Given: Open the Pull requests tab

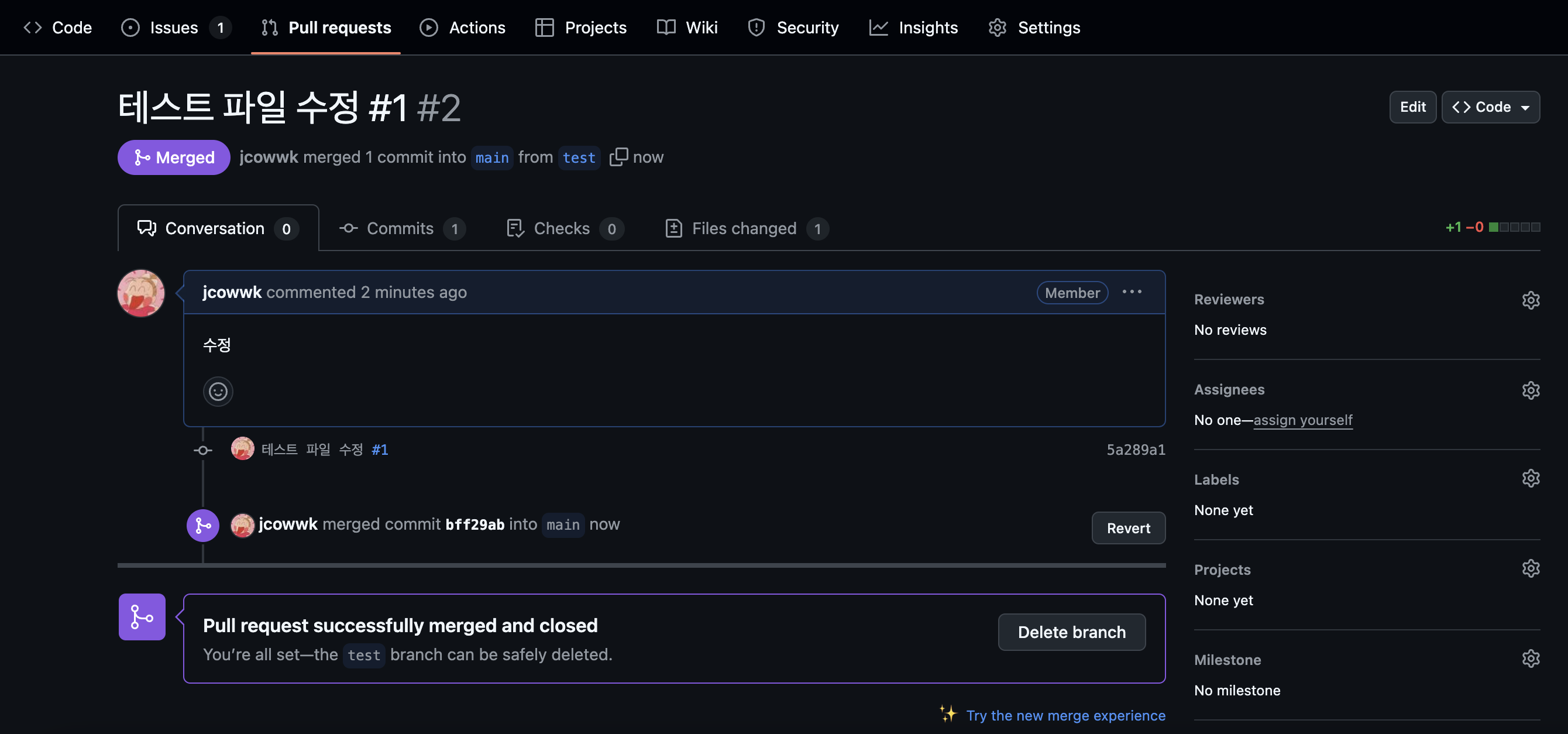Looking at the screenshot, I should [326, 28].
